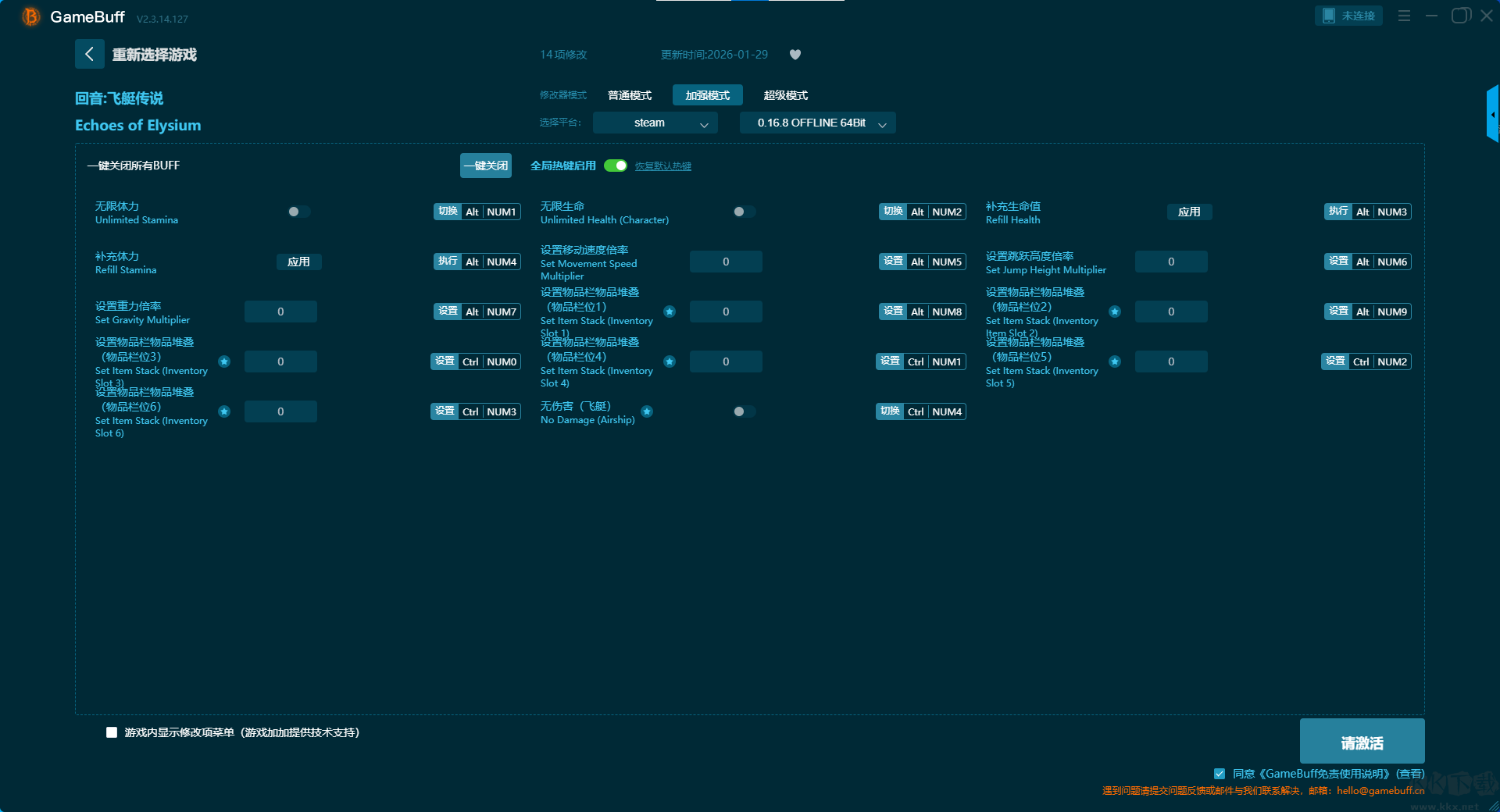Switch to 普通模式 normal mode tab
The height and width of the screenshot is (812, 1500).
click(629, 95)
